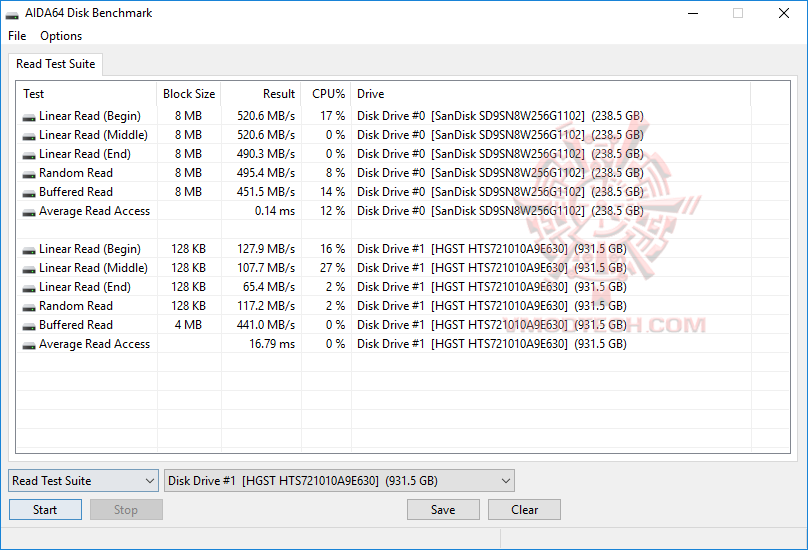Click drive icon beside 127.9 MB/s Linear Read (Begin)
The width and height of the screenshot is (808, 550).
[29, 251]
